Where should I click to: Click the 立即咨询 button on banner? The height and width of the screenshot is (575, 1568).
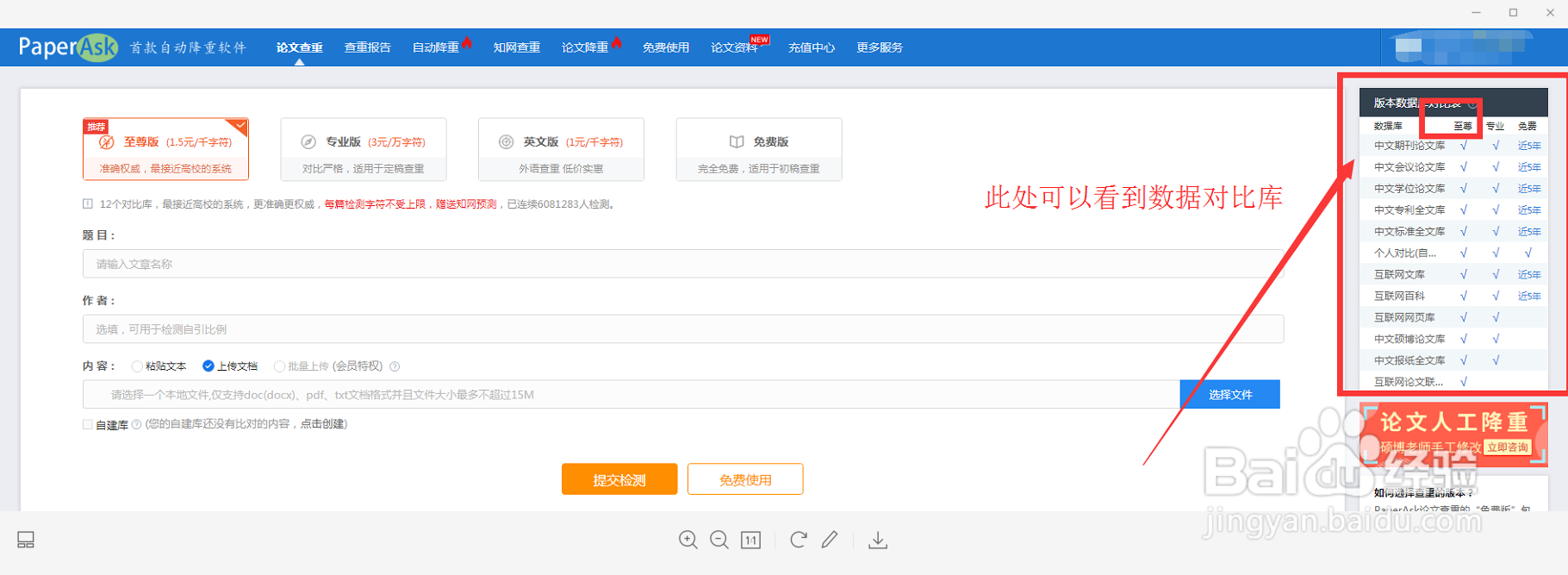1508,447
